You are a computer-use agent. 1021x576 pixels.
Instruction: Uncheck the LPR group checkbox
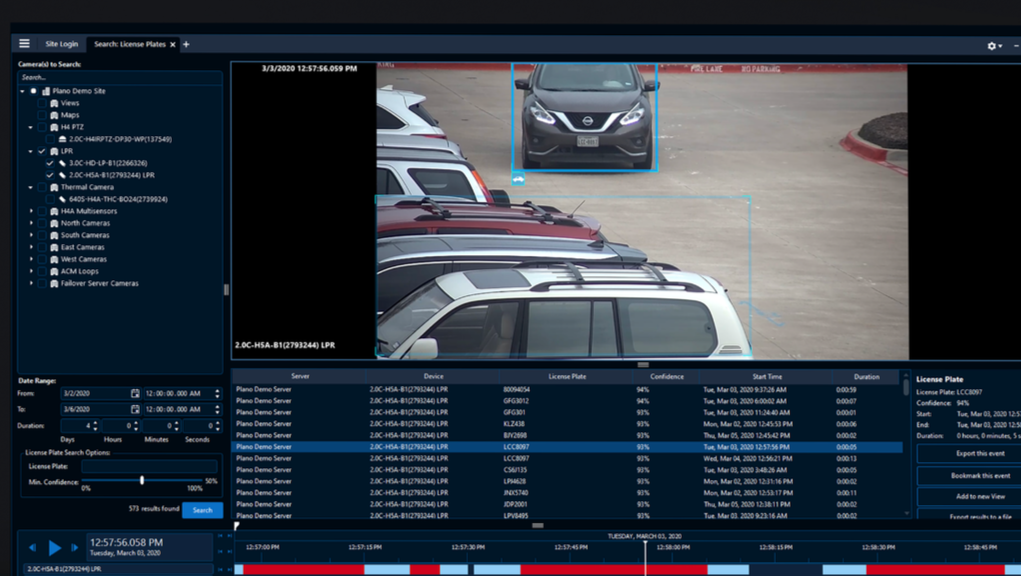pyautogui.click(x=42, y=151)
